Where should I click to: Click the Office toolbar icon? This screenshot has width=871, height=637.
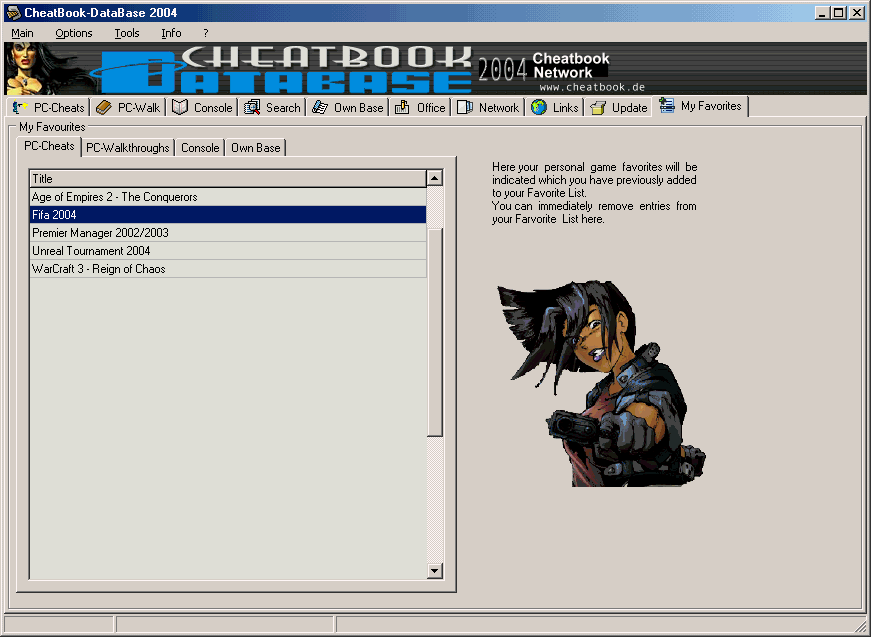coord(403,108)
